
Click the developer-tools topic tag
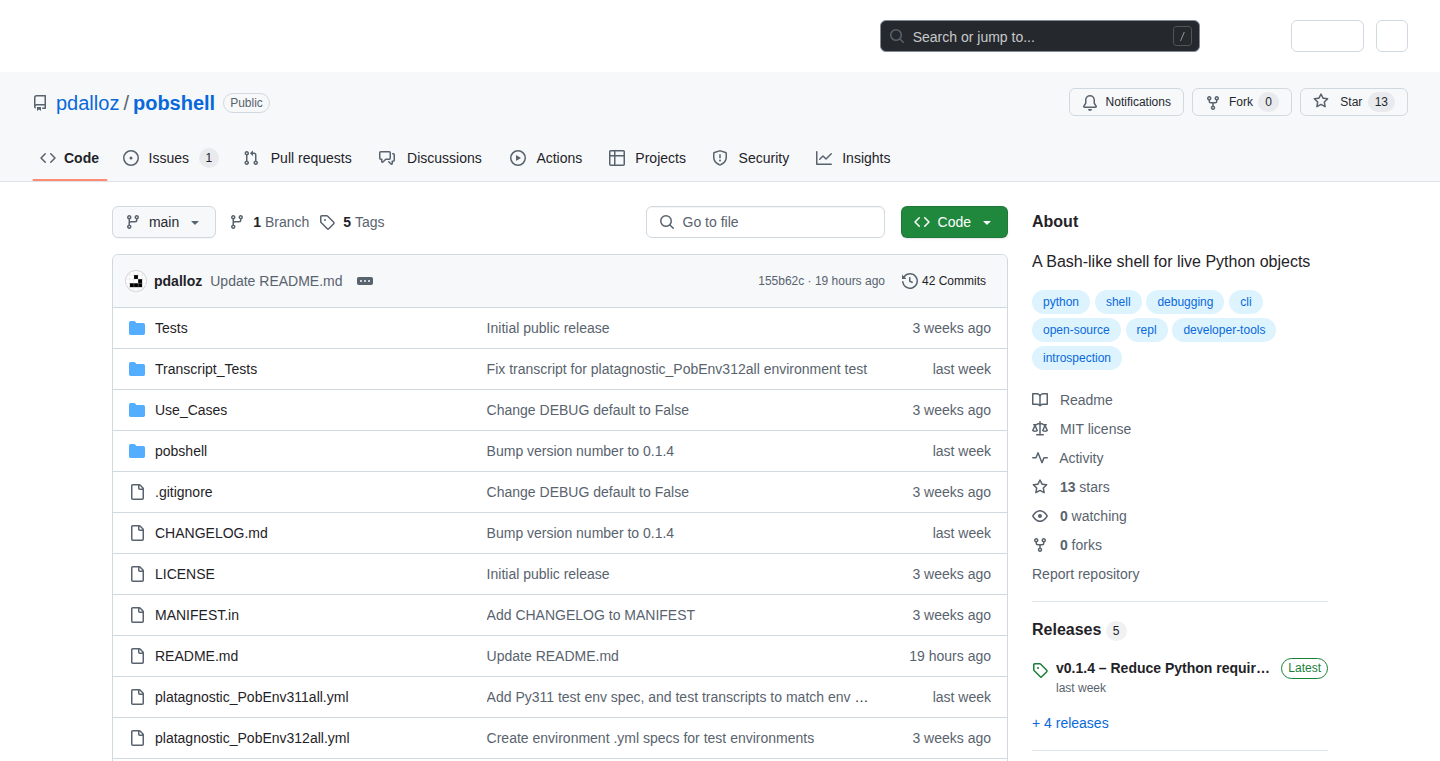click(1224, 330)
